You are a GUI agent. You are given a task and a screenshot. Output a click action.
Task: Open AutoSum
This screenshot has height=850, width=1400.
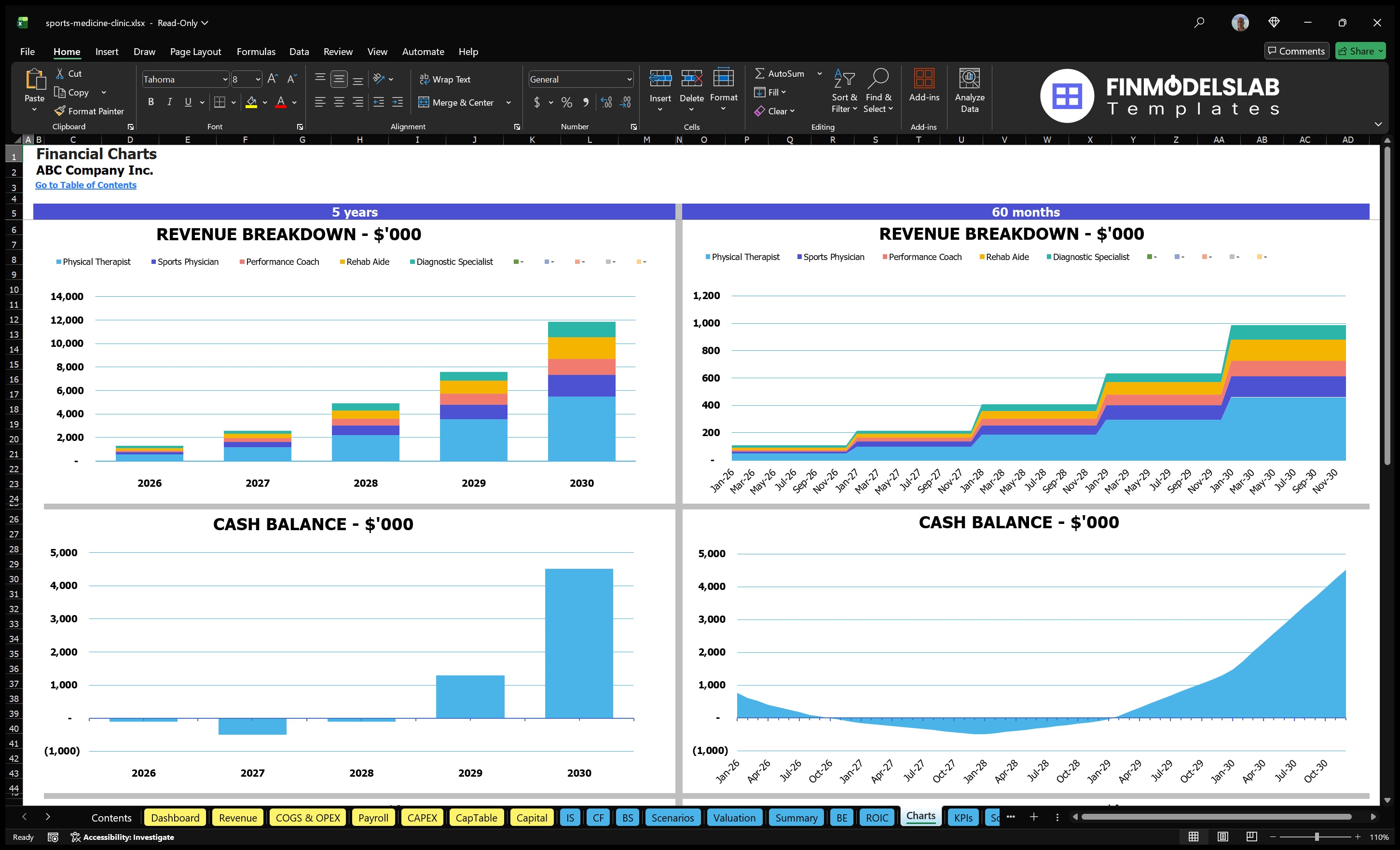pyautogui.click(x=784, y=73)
